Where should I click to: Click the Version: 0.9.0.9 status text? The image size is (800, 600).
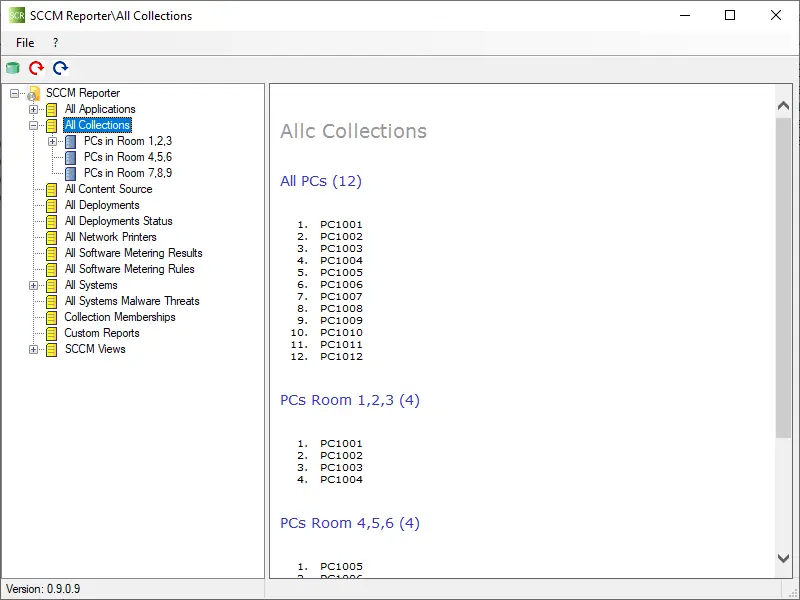[43, 589]
